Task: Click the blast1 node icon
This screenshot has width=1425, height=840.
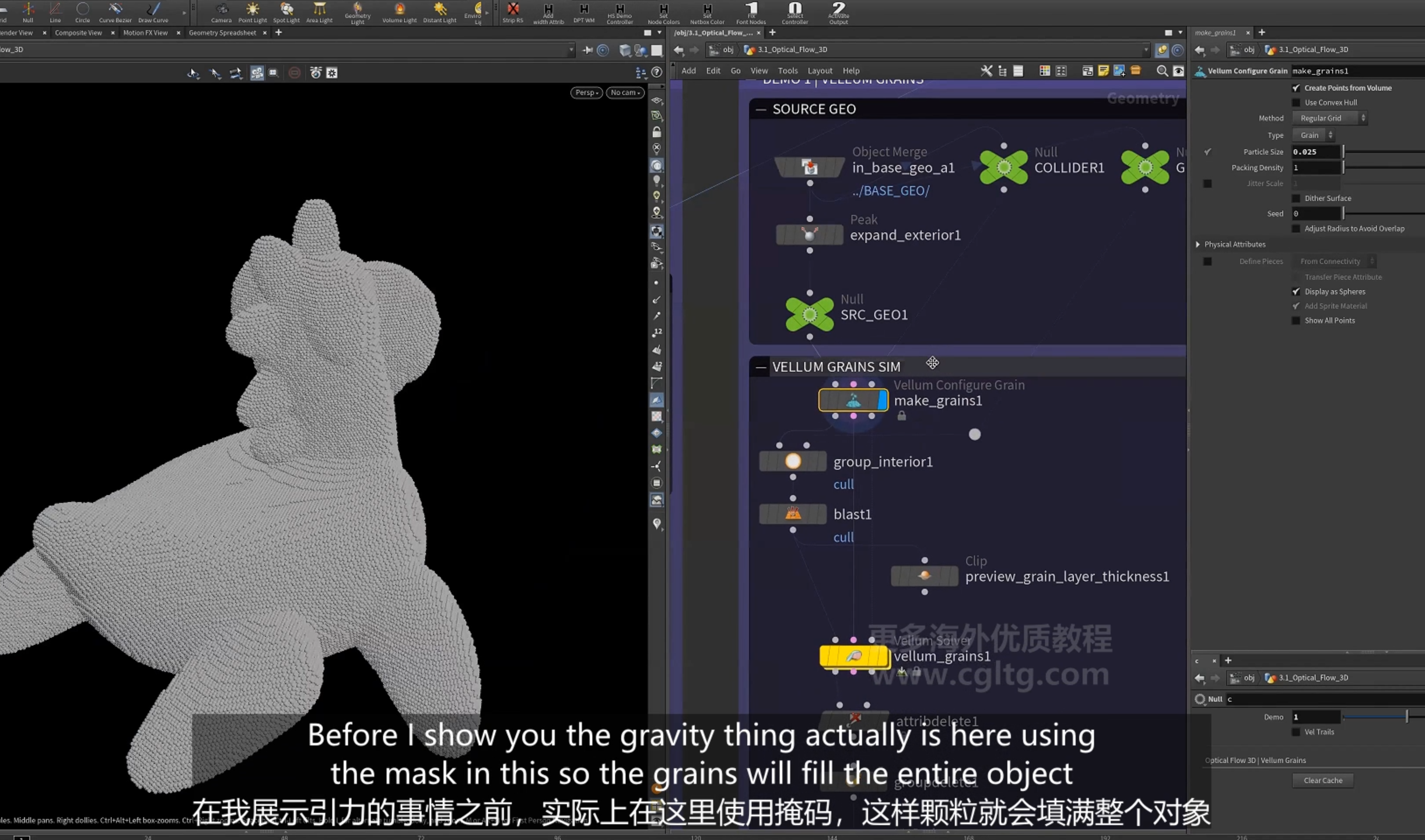Action: pos(793,514)
